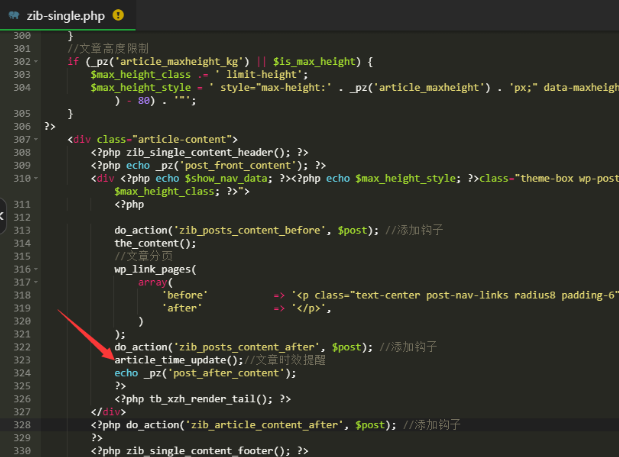The image size is (619, 457).
Task: Click the sidebar collapse handle on left edge
Action: pos(3,215)
